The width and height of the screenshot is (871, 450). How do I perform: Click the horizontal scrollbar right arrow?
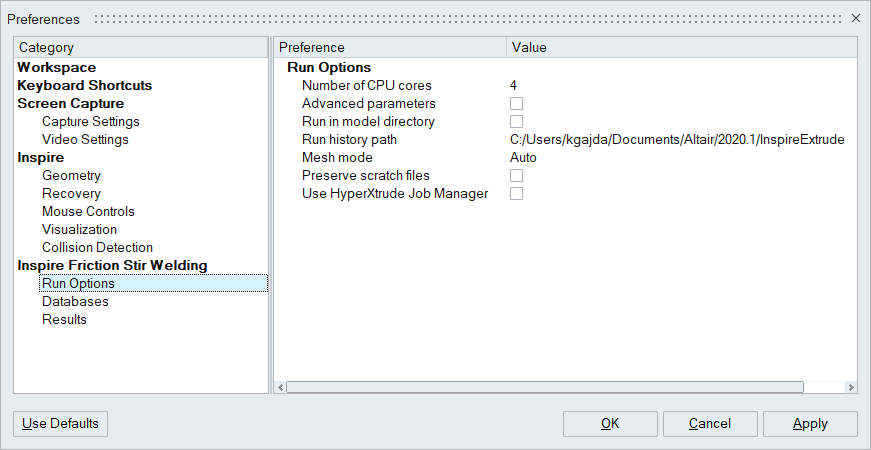(851, 387)
